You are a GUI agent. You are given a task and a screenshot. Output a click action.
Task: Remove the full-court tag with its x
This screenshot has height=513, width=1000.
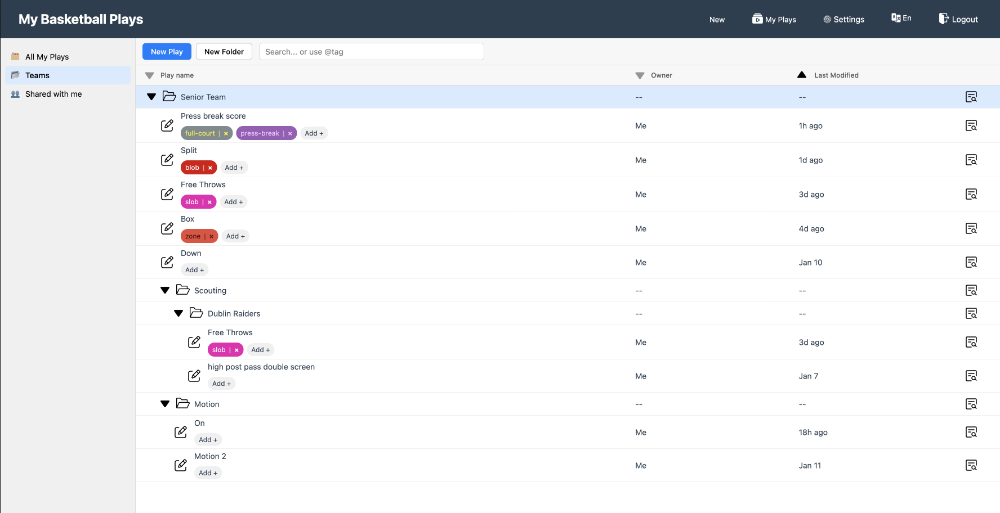[226, 133]
